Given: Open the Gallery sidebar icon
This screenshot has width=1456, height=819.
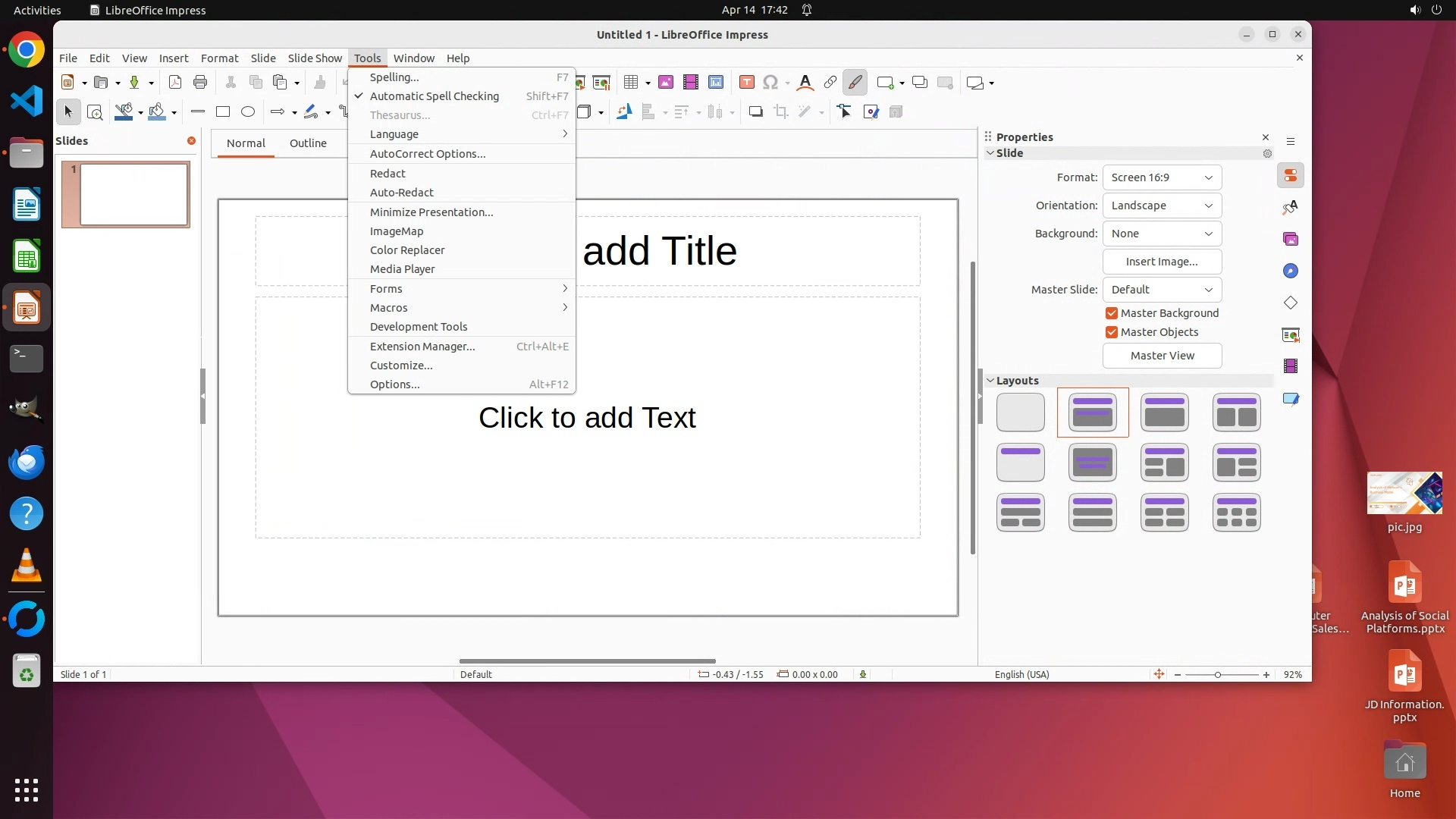Looking at the screenshot, I should [x=1291, y=240].
